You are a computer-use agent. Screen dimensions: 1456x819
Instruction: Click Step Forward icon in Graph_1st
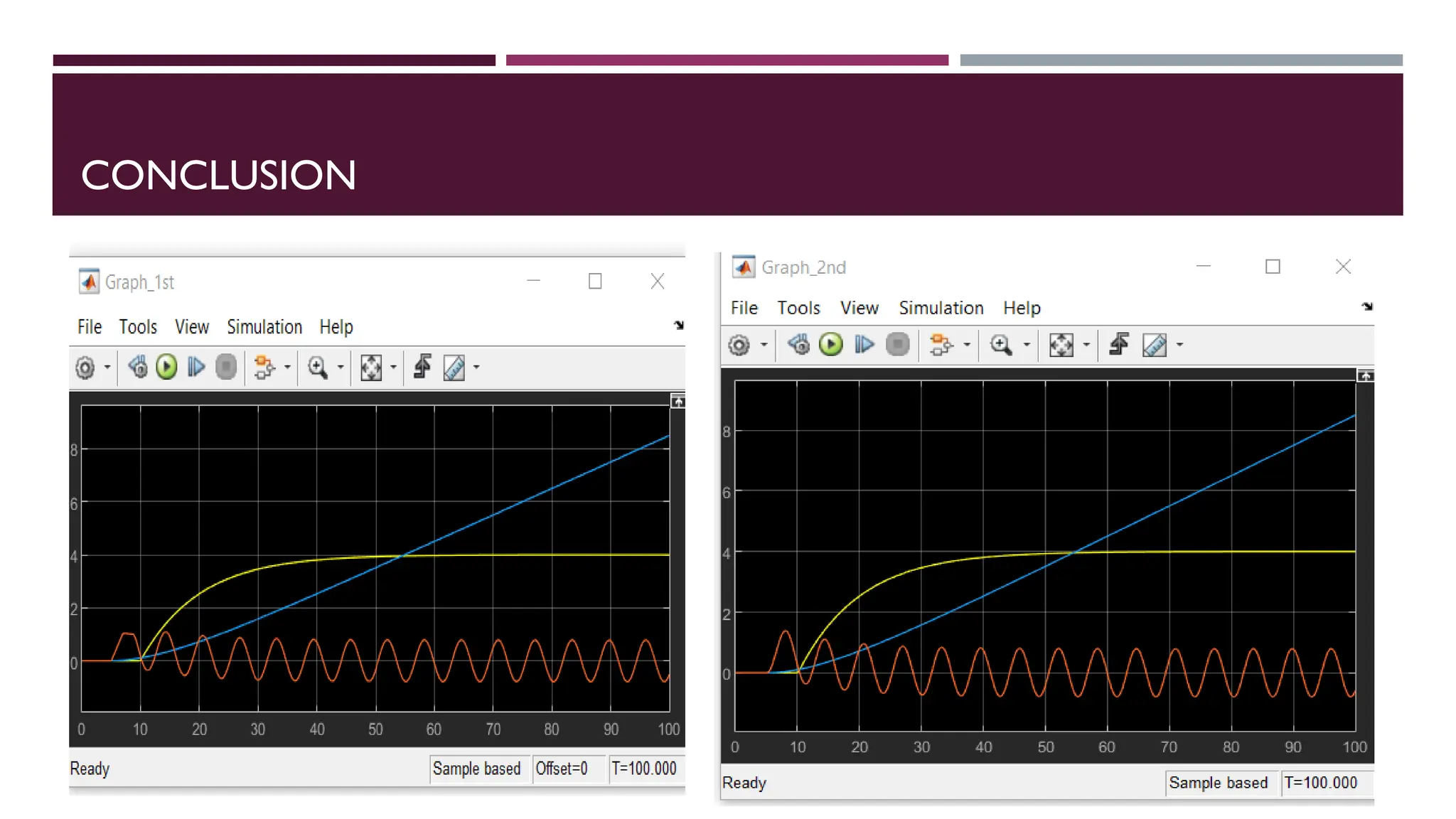(x=196, y=368)
